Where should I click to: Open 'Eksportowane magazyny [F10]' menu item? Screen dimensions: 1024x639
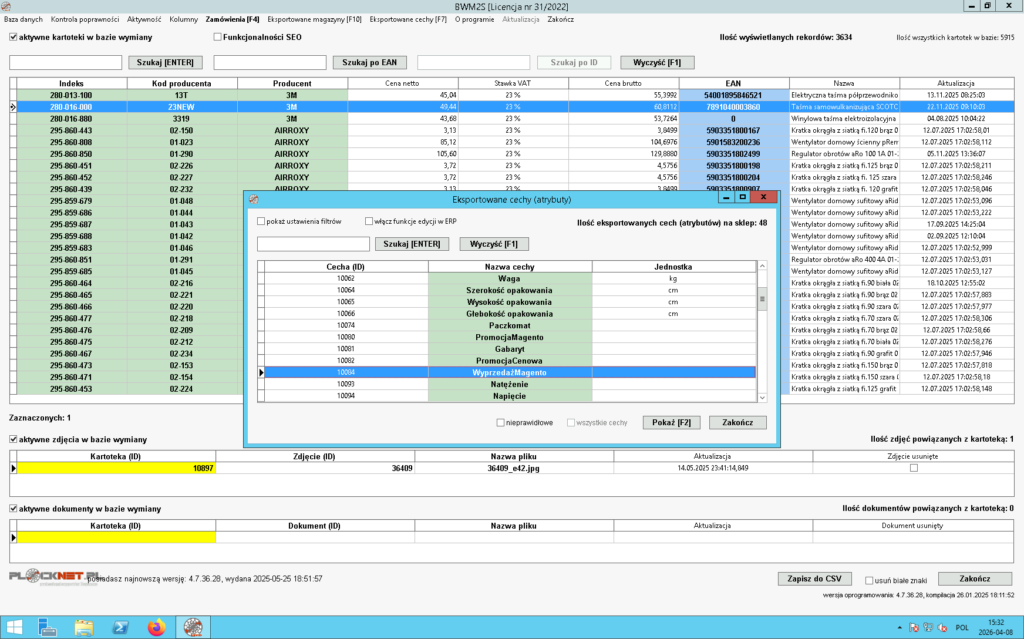pyautogui.click(x=314, y=19)
